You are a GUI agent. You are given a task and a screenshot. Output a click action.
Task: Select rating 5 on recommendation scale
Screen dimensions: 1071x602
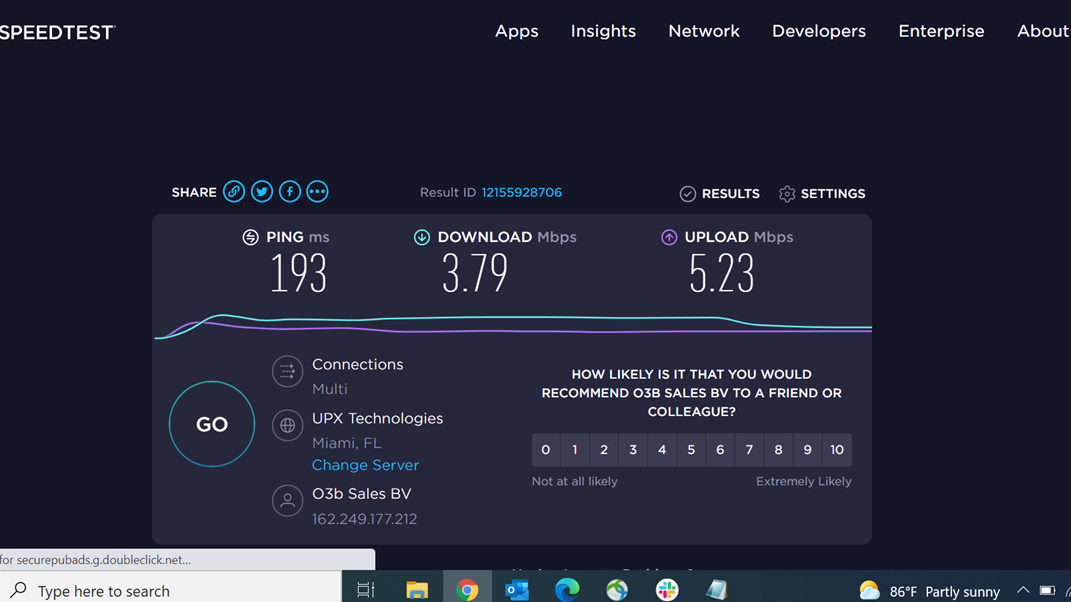point(691,450)
